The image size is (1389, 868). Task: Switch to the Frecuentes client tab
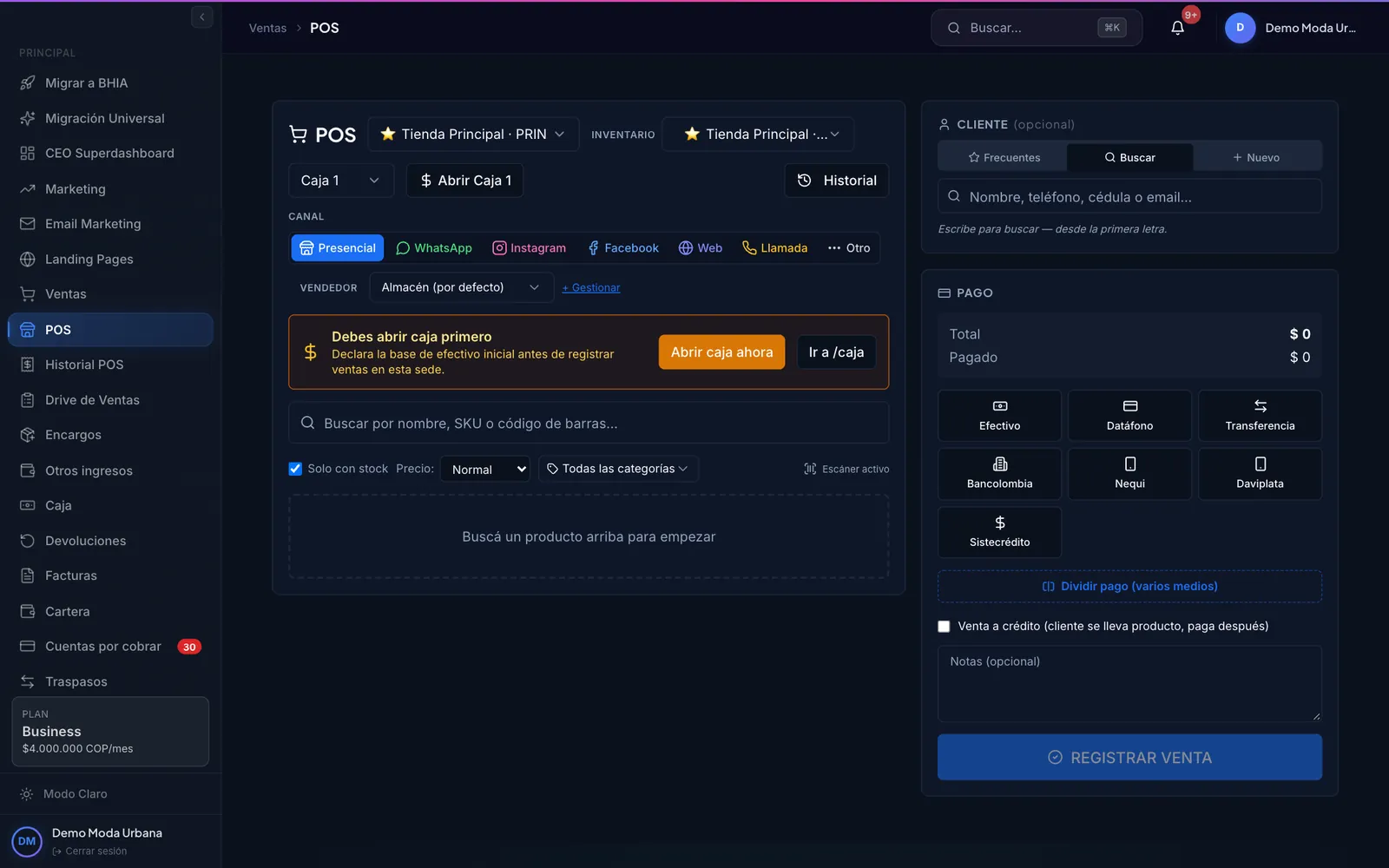point(1004,157)
